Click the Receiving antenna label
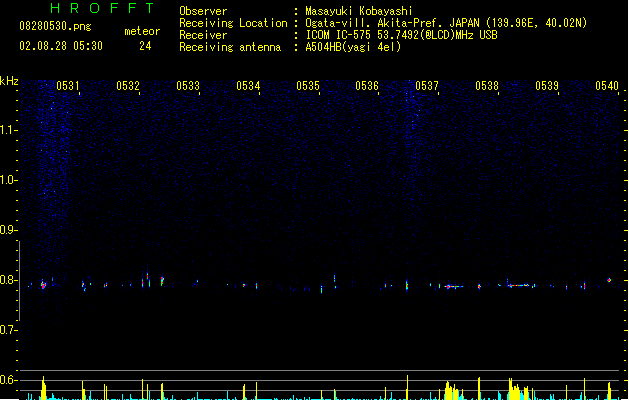The image size is (629, 400). tap(230, 47)
